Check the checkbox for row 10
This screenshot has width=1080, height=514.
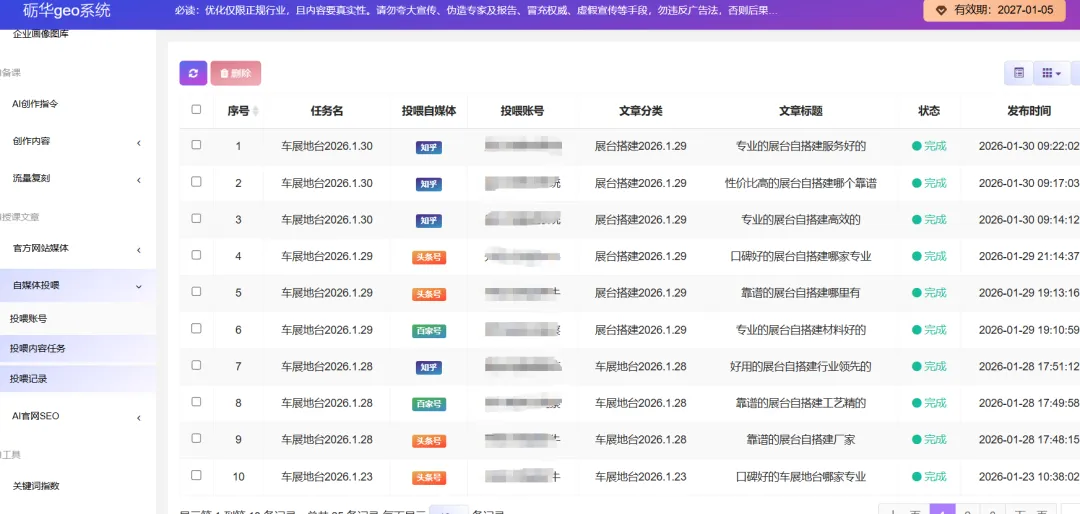[x=196, y=475]
